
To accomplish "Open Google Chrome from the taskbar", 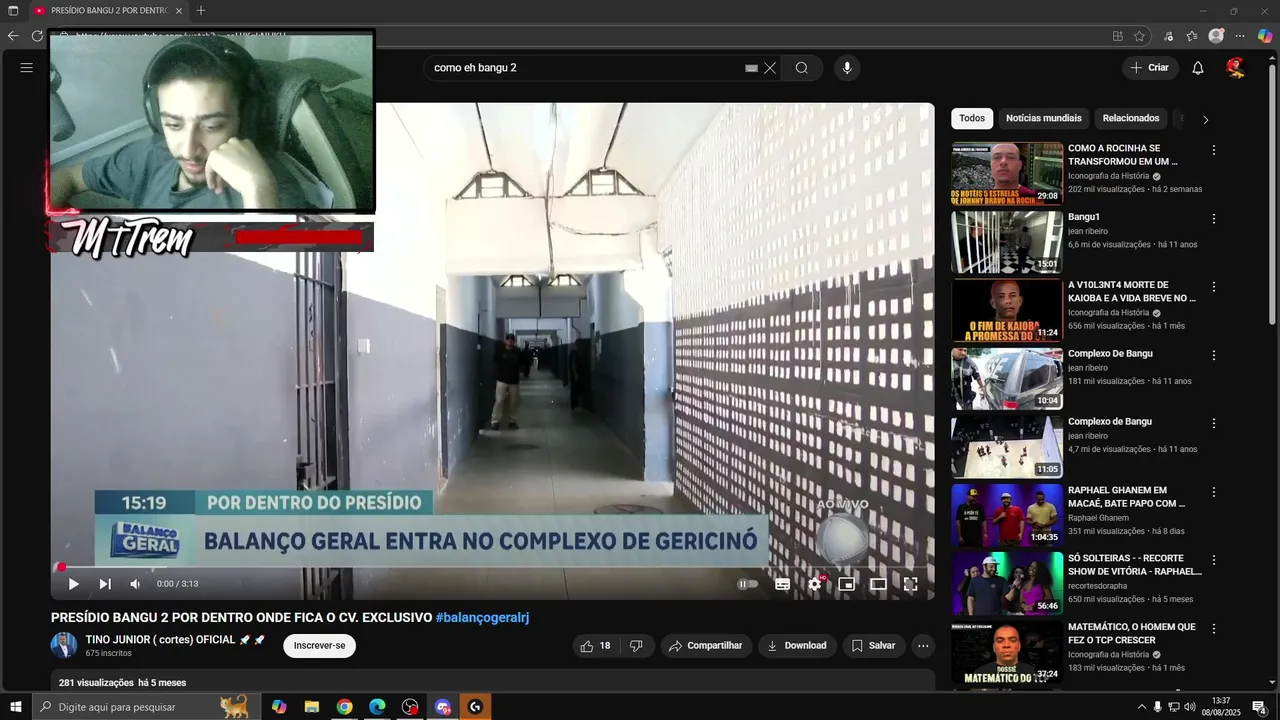I will 344,707.
